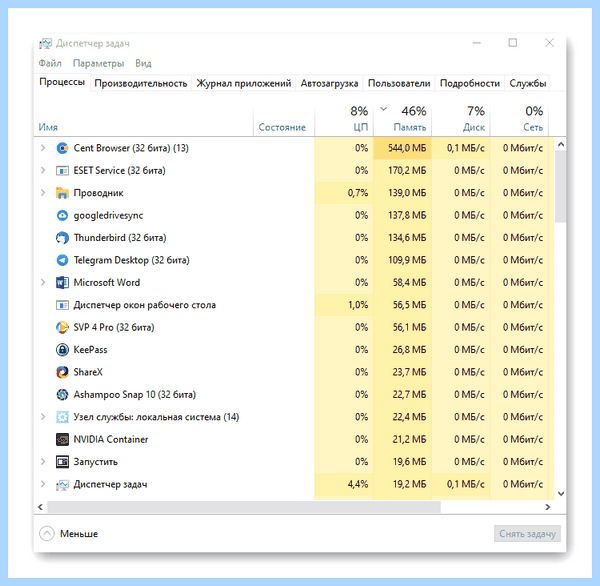The height and width of the screenshot is (586, 600).
Task: Click the horizontal scrollbar right arrow
Action: pos(548,507)
